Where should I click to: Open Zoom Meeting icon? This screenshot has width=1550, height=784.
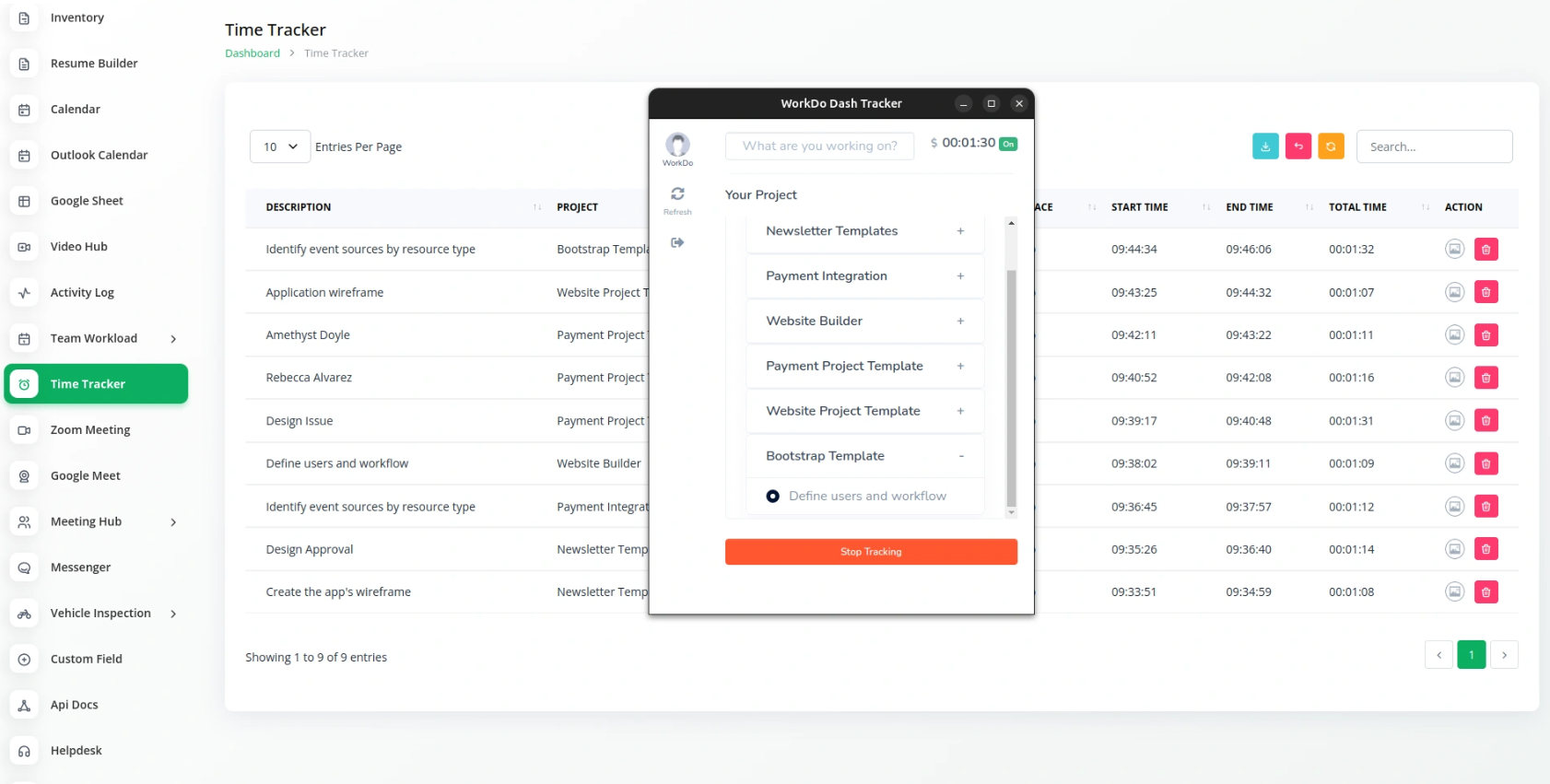point(24,430)
